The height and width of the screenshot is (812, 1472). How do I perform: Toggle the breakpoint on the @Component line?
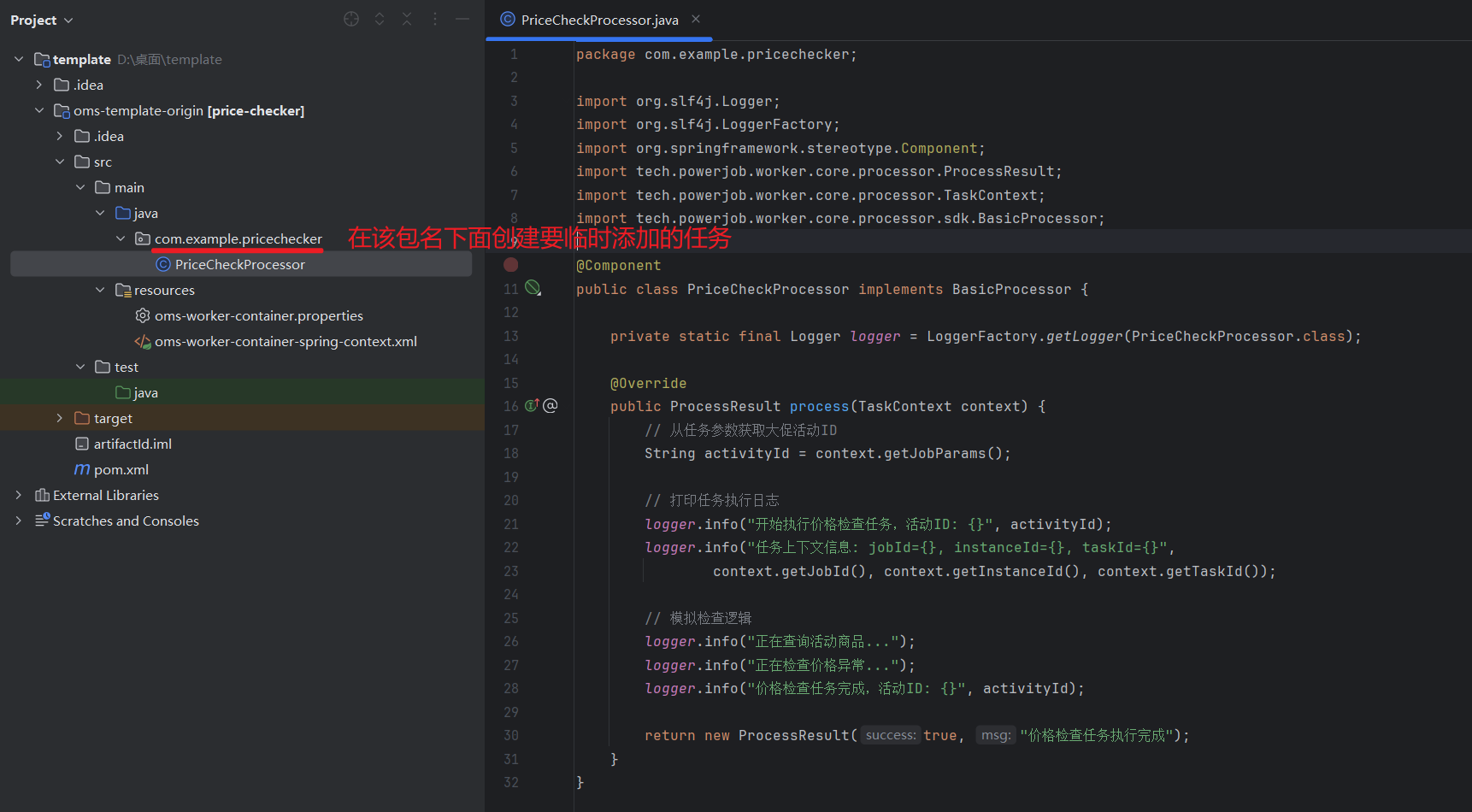coord(511,265)
